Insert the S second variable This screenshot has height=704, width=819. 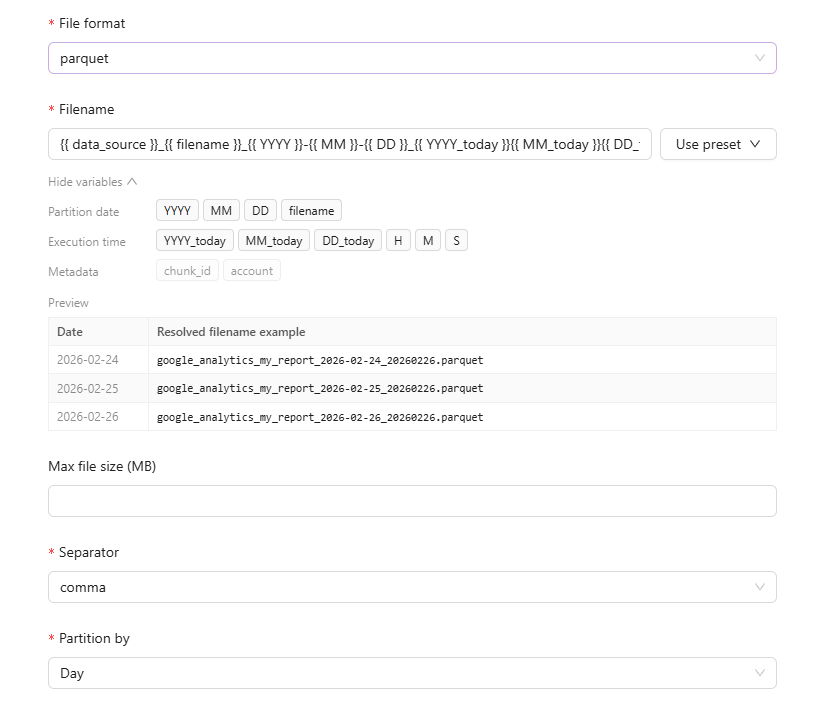point(456,241)
